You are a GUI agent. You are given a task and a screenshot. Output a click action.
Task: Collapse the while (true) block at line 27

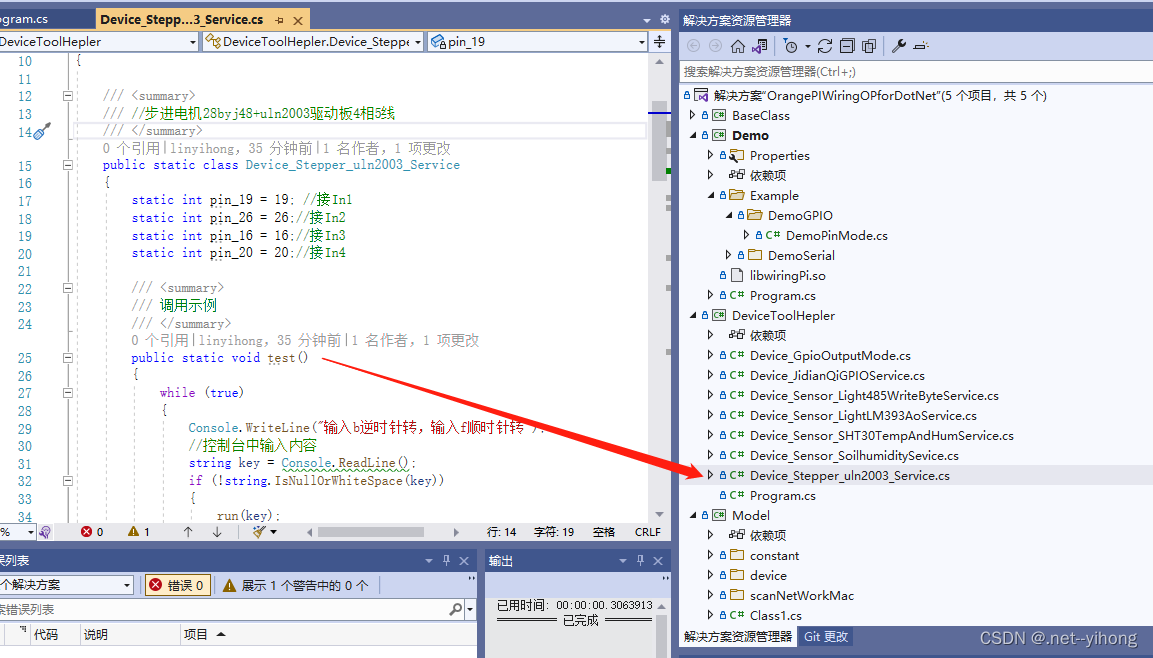68,393
